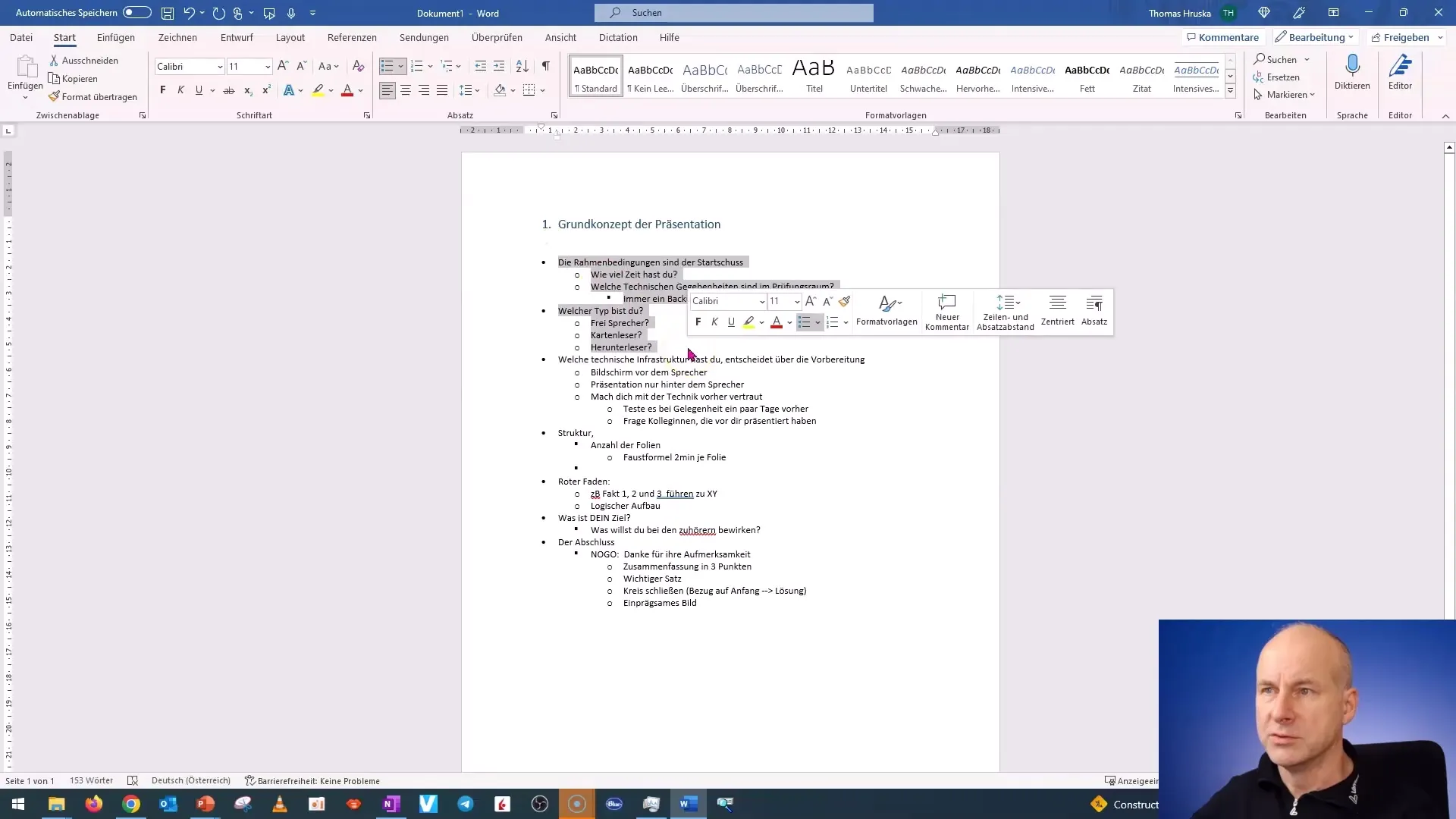1456x819 pixels.
Task: Click the Suchen search box
Action: point(733,13)
